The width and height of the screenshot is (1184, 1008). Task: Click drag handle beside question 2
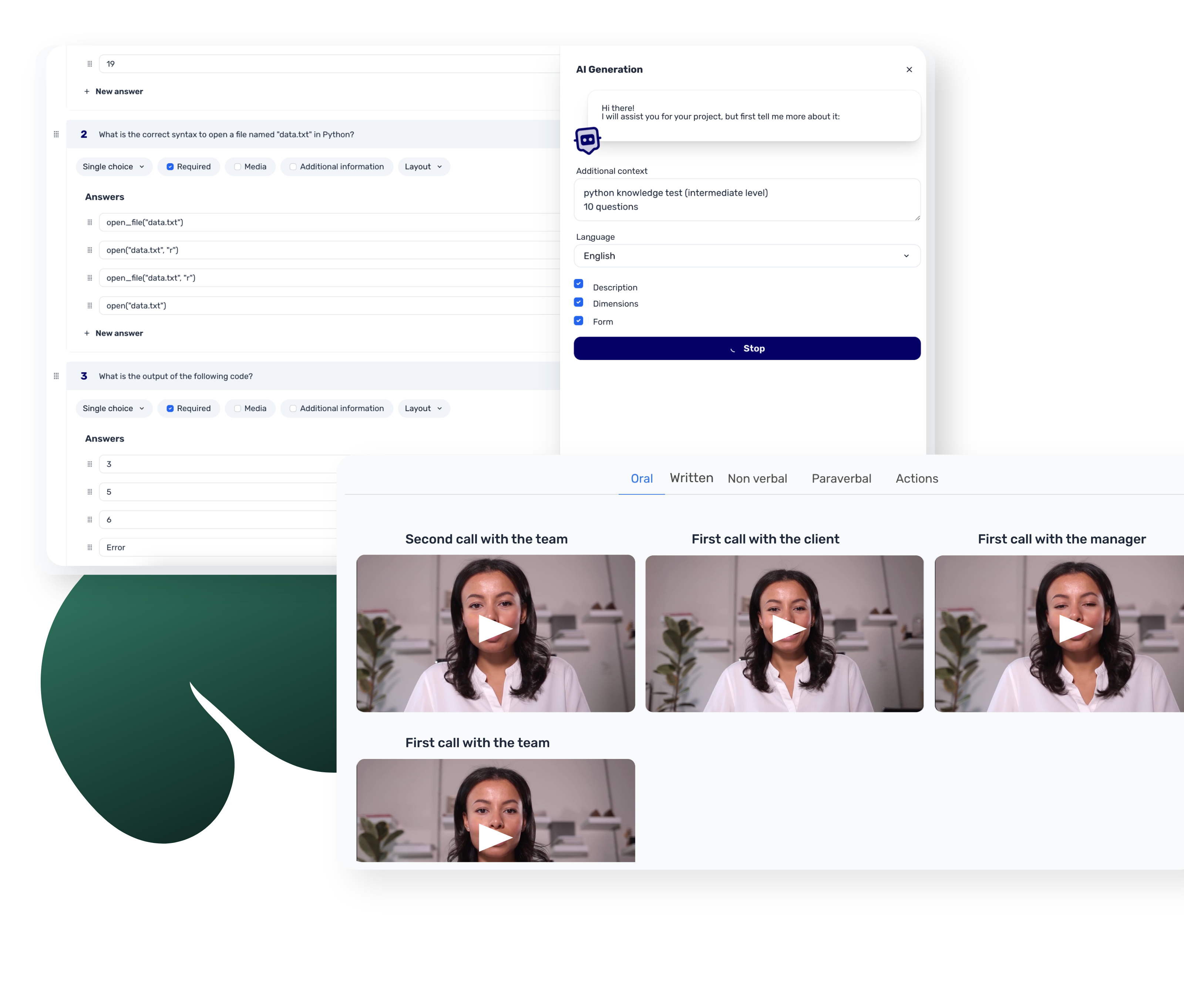[x=56, y=134]
